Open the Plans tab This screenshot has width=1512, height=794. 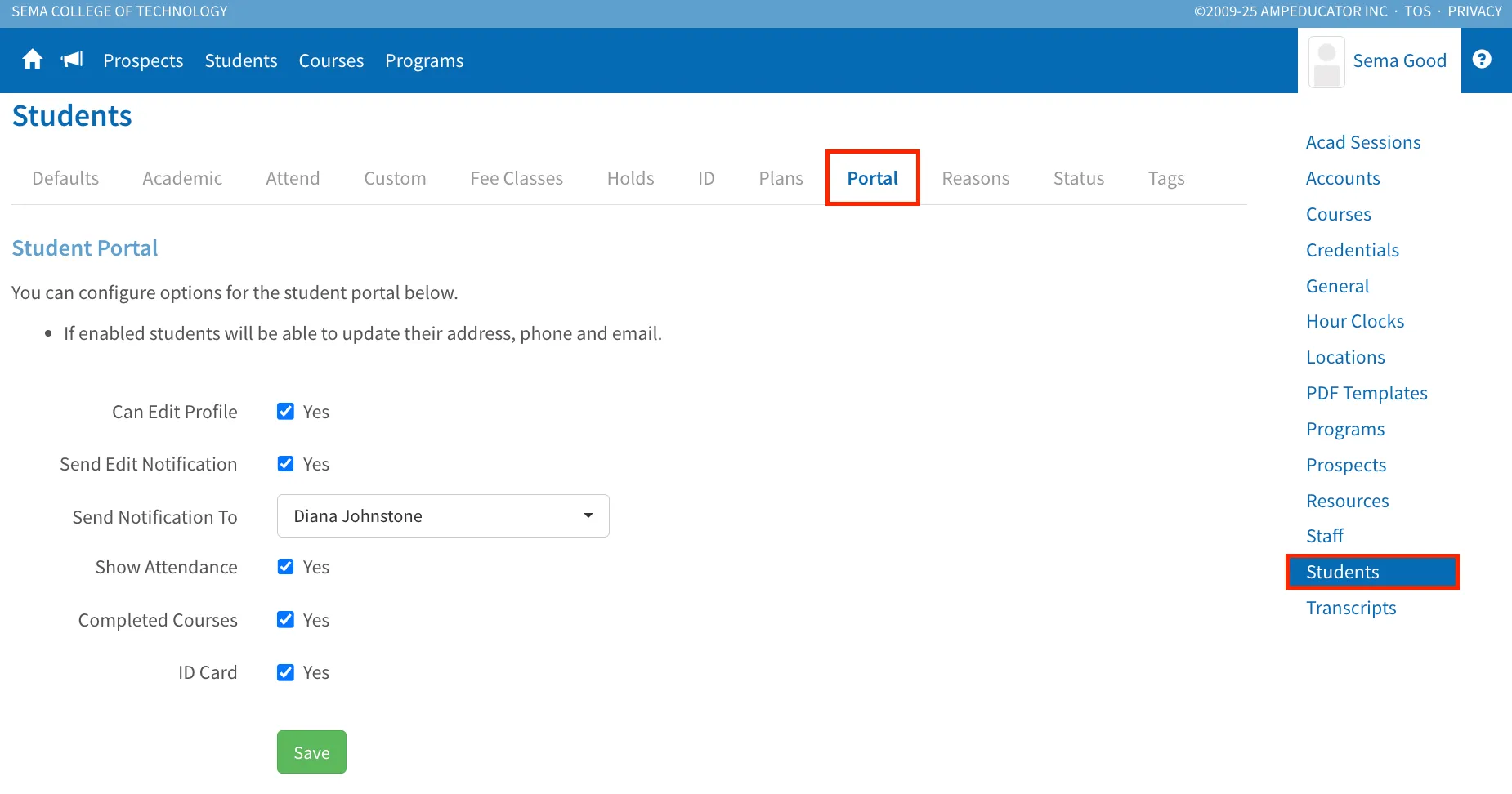781,178
